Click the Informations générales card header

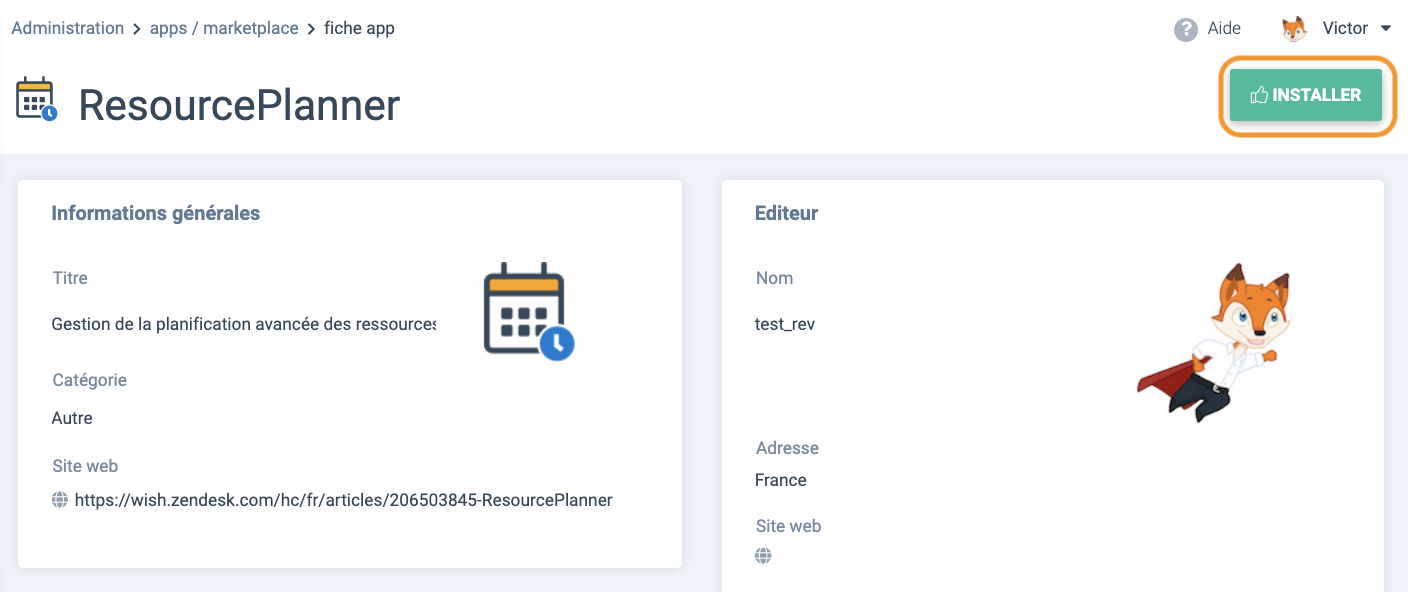(156, 213)
